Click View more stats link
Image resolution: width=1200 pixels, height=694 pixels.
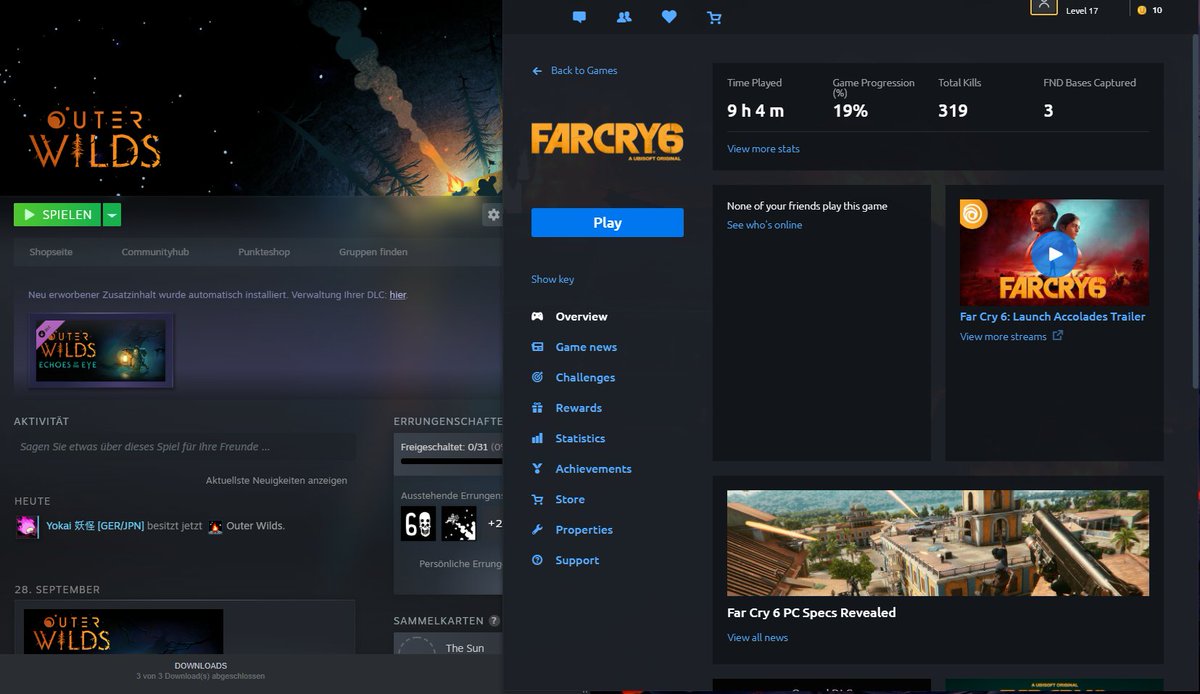click(x=763, y=149)
